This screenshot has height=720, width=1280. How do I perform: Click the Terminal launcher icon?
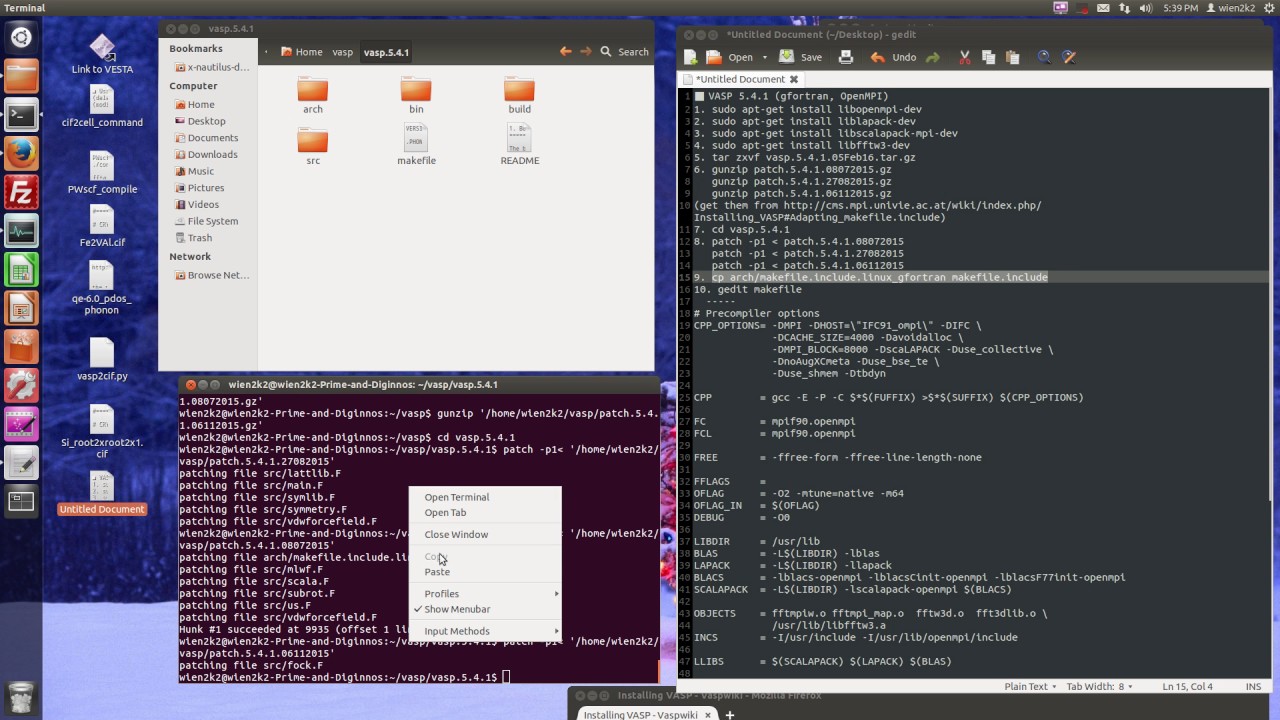click(21, 116)
